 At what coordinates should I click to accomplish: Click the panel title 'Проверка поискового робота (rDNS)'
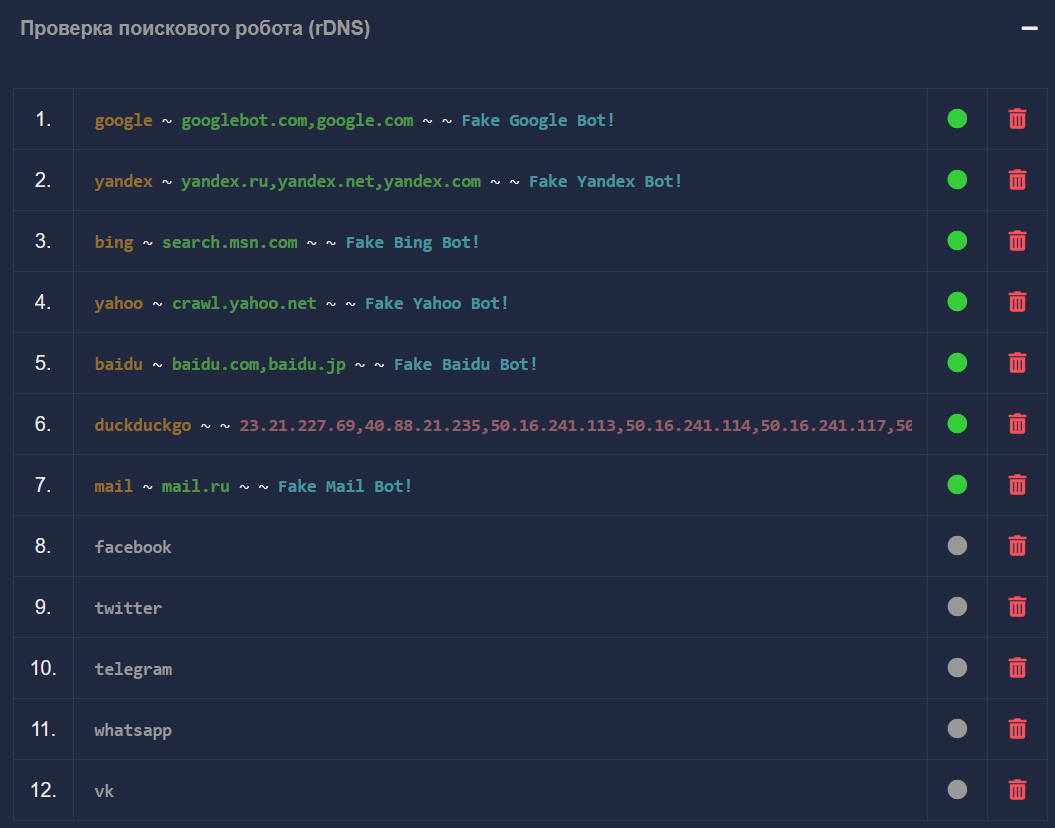pos(195,28)
